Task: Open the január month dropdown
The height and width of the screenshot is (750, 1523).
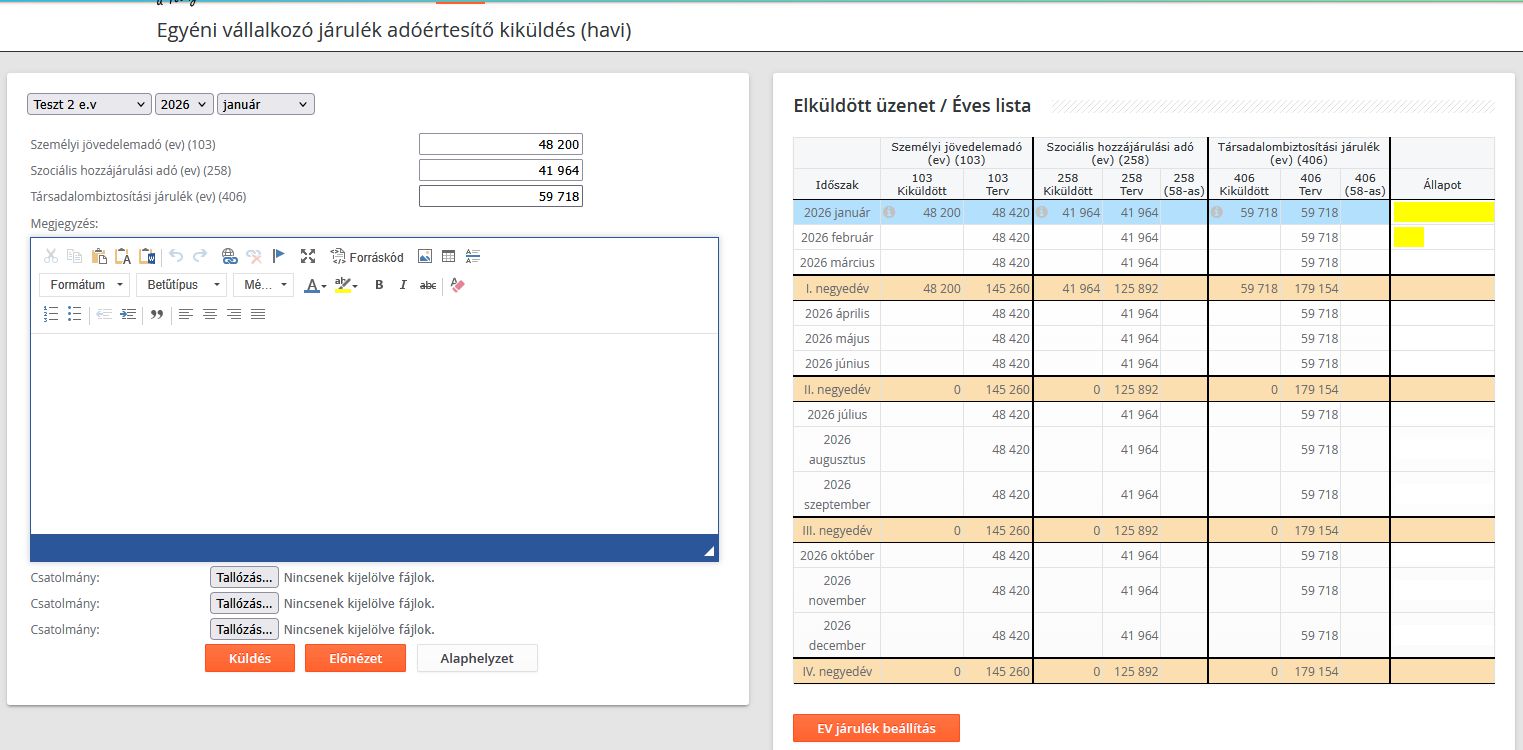Action: pos(265,104)
